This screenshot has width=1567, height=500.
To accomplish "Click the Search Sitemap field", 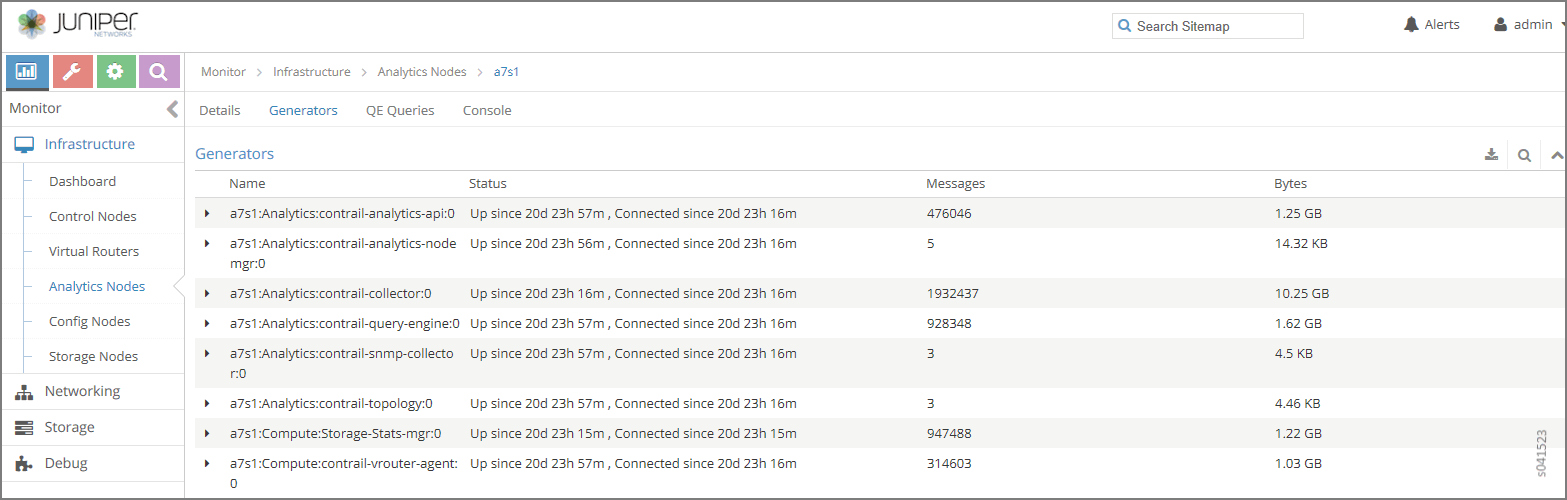I will click(x=1215, y=26).
